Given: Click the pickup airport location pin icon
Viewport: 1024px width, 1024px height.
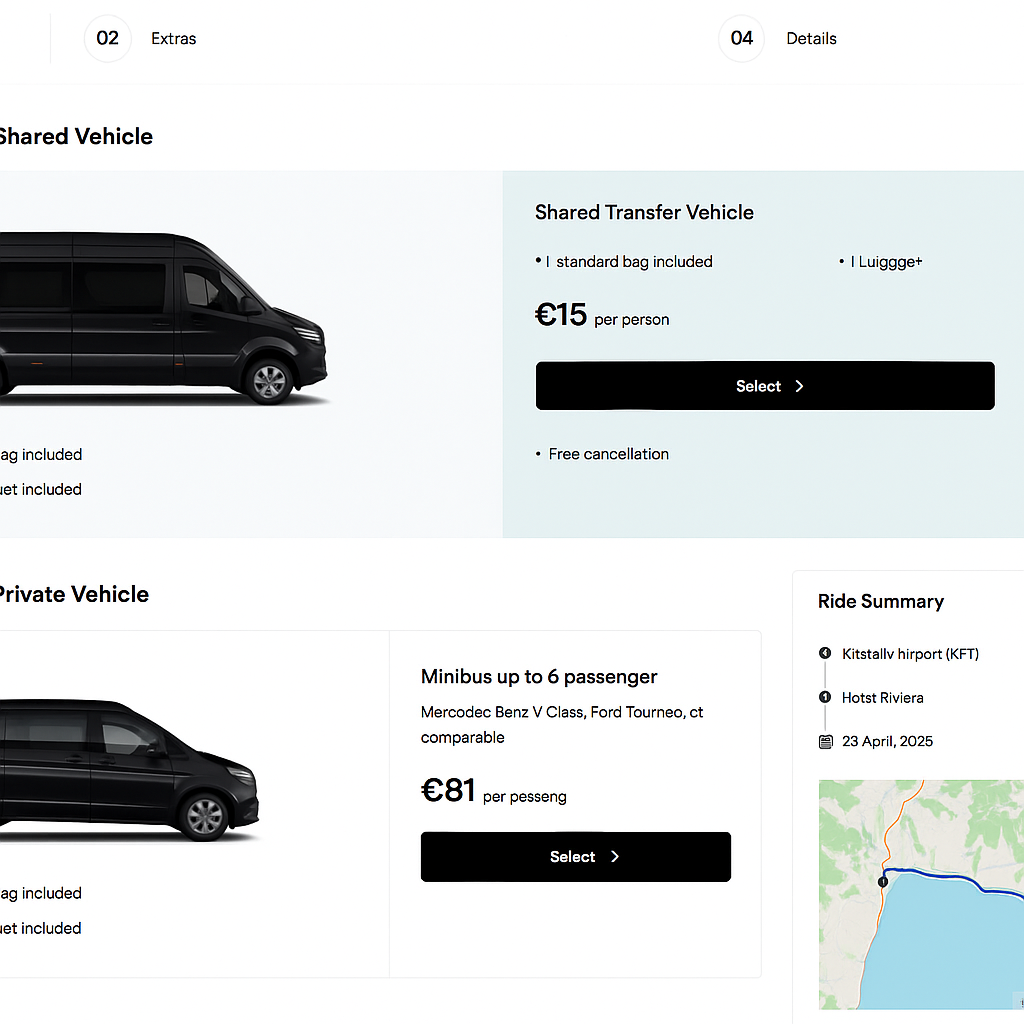Looking at the screenshot, I should (825, 654).
